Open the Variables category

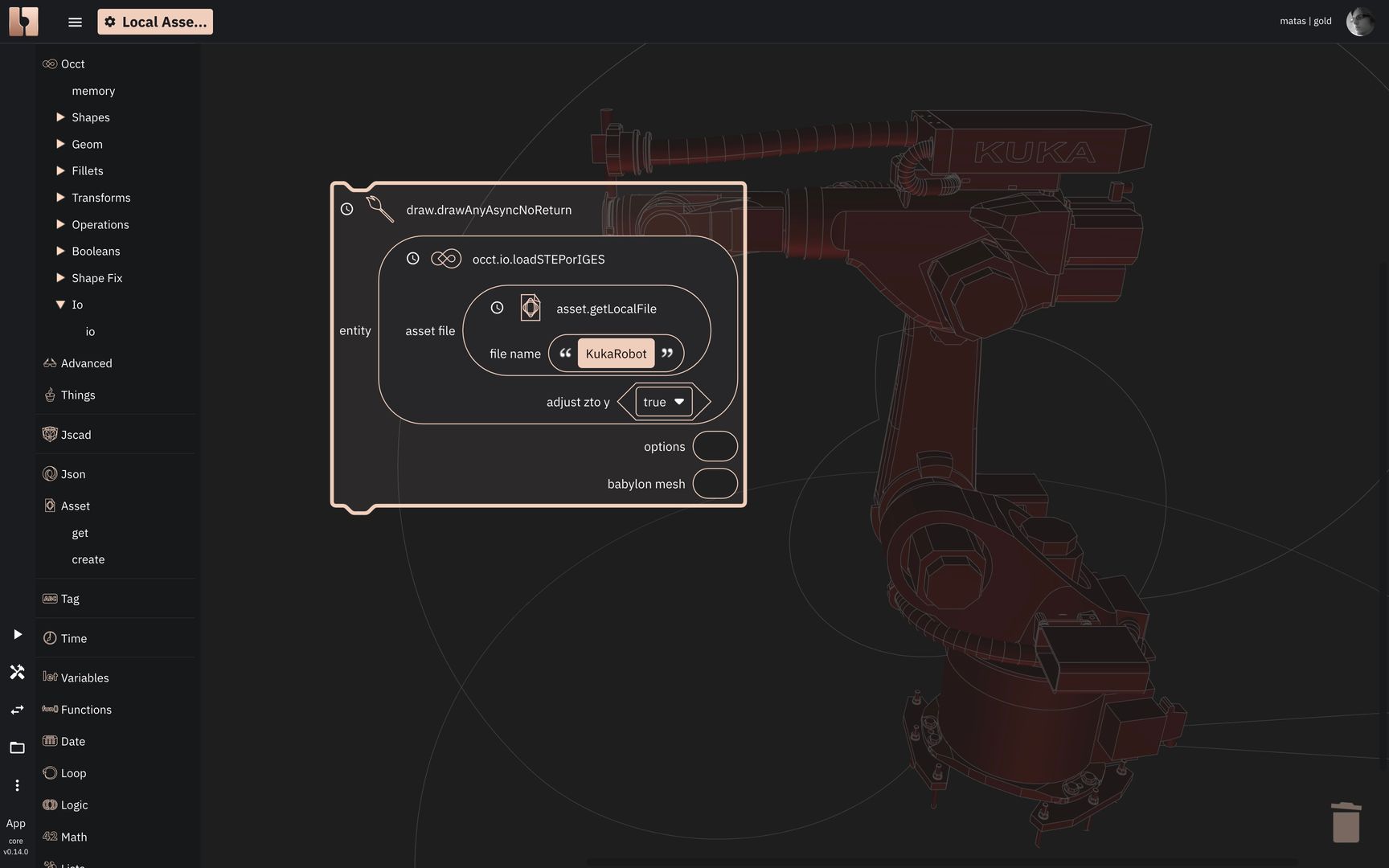click(x=84, y=678)
